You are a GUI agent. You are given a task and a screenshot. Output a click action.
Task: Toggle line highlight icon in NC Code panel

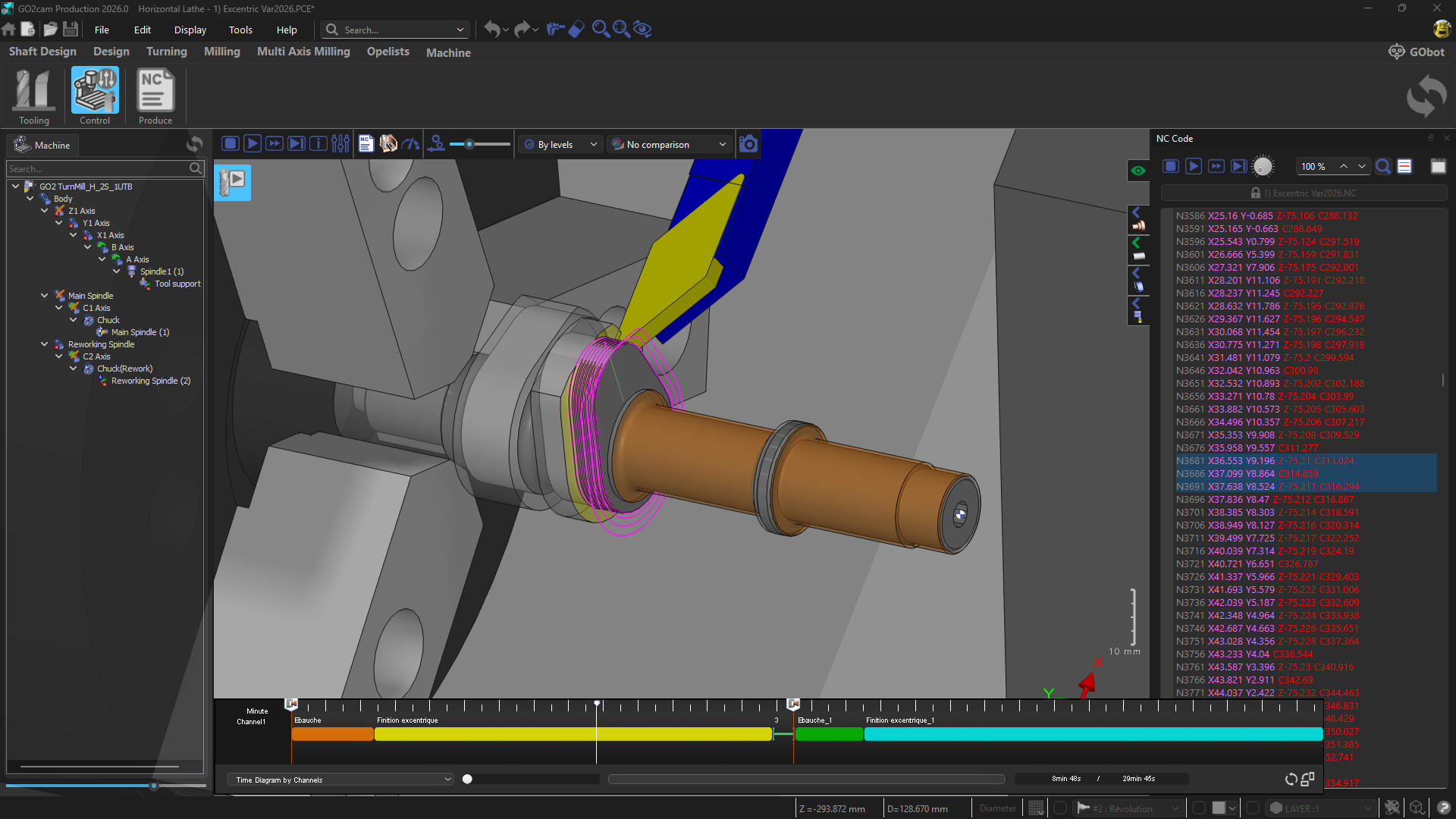[1404, 167]
